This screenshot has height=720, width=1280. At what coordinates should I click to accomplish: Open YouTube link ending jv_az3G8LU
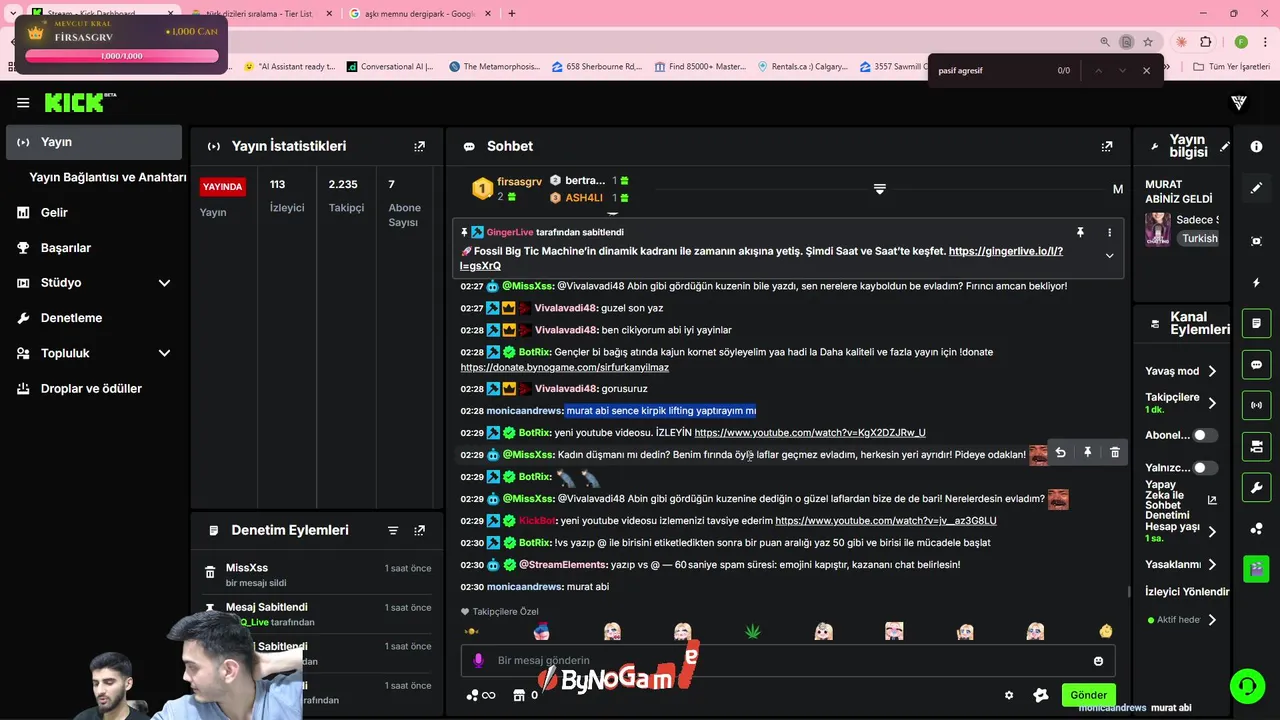[886, 521]
